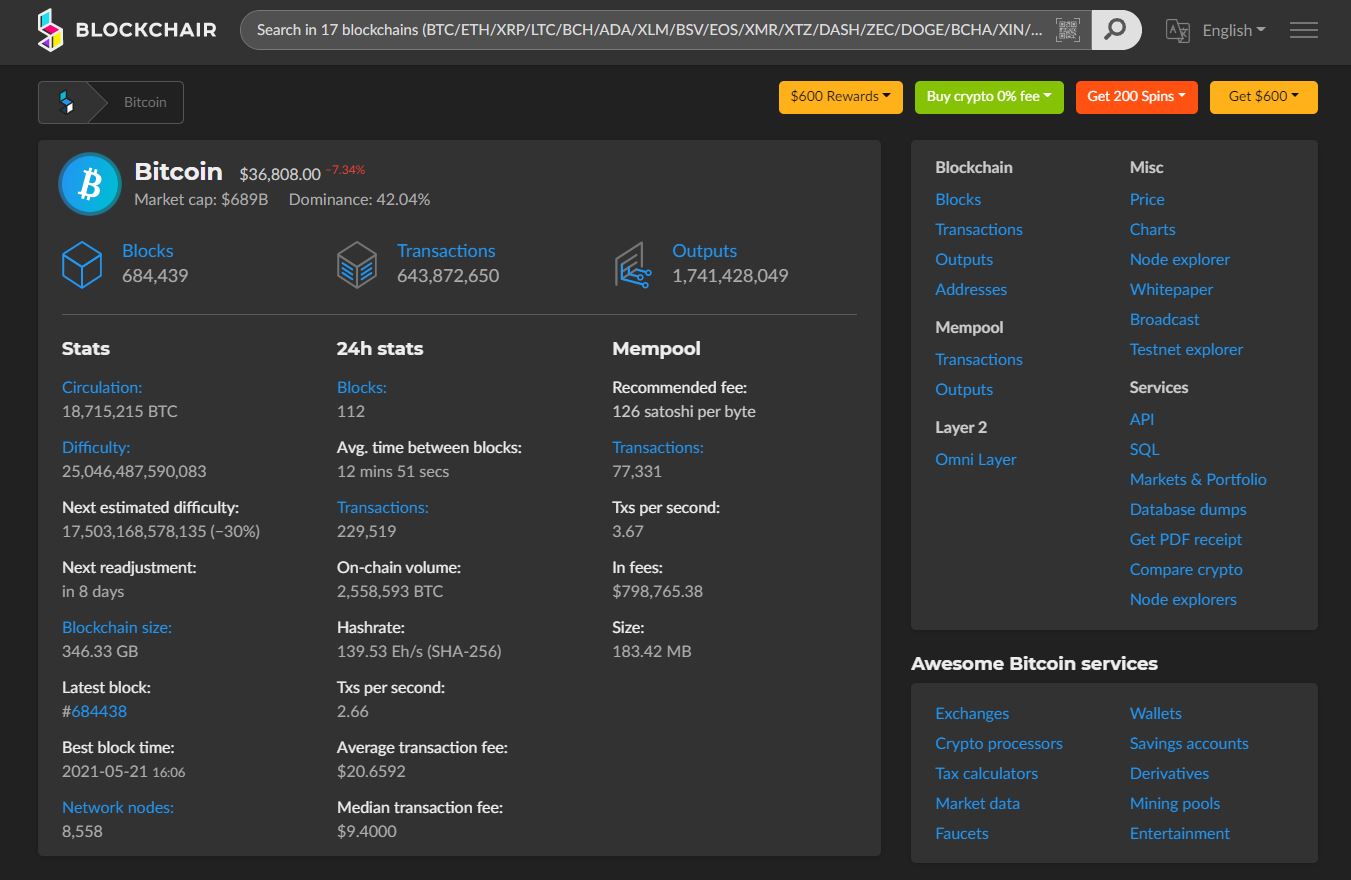1351x880 pixels.
Task: Open the Mining pools link
Action: (x=1175, y=803)
